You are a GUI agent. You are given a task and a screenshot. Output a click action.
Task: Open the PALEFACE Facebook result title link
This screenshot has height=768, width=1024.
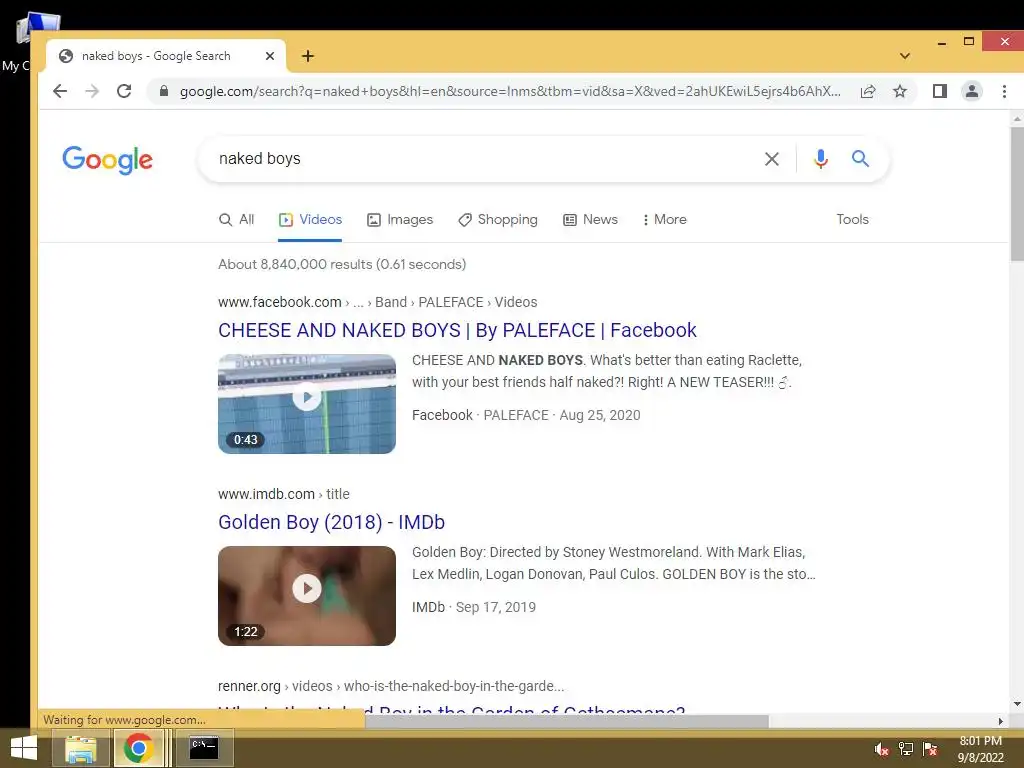click(457, 330)
